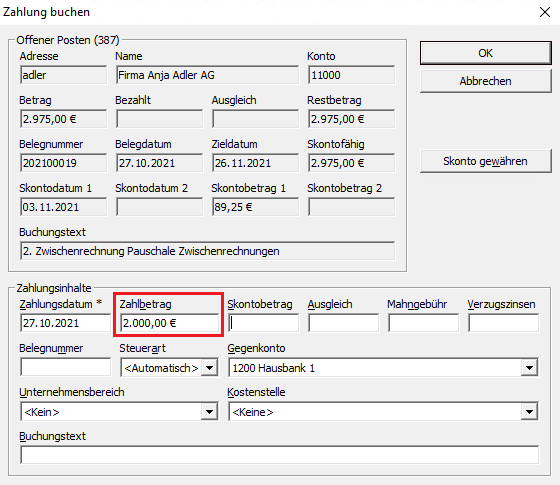
Task: Focus the Verzugszinsen field
Action: [x=504, y=323]
